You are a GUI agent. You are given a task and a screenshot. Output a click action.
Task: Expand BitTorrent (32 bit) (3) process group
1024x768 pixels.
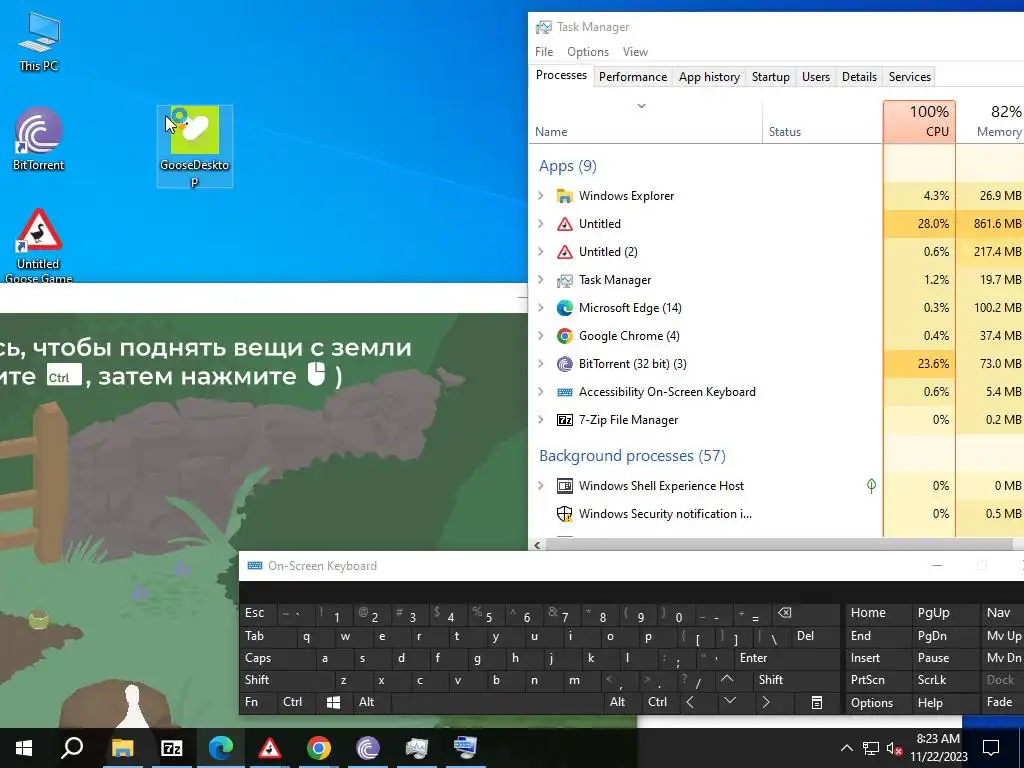coord(541,364)
